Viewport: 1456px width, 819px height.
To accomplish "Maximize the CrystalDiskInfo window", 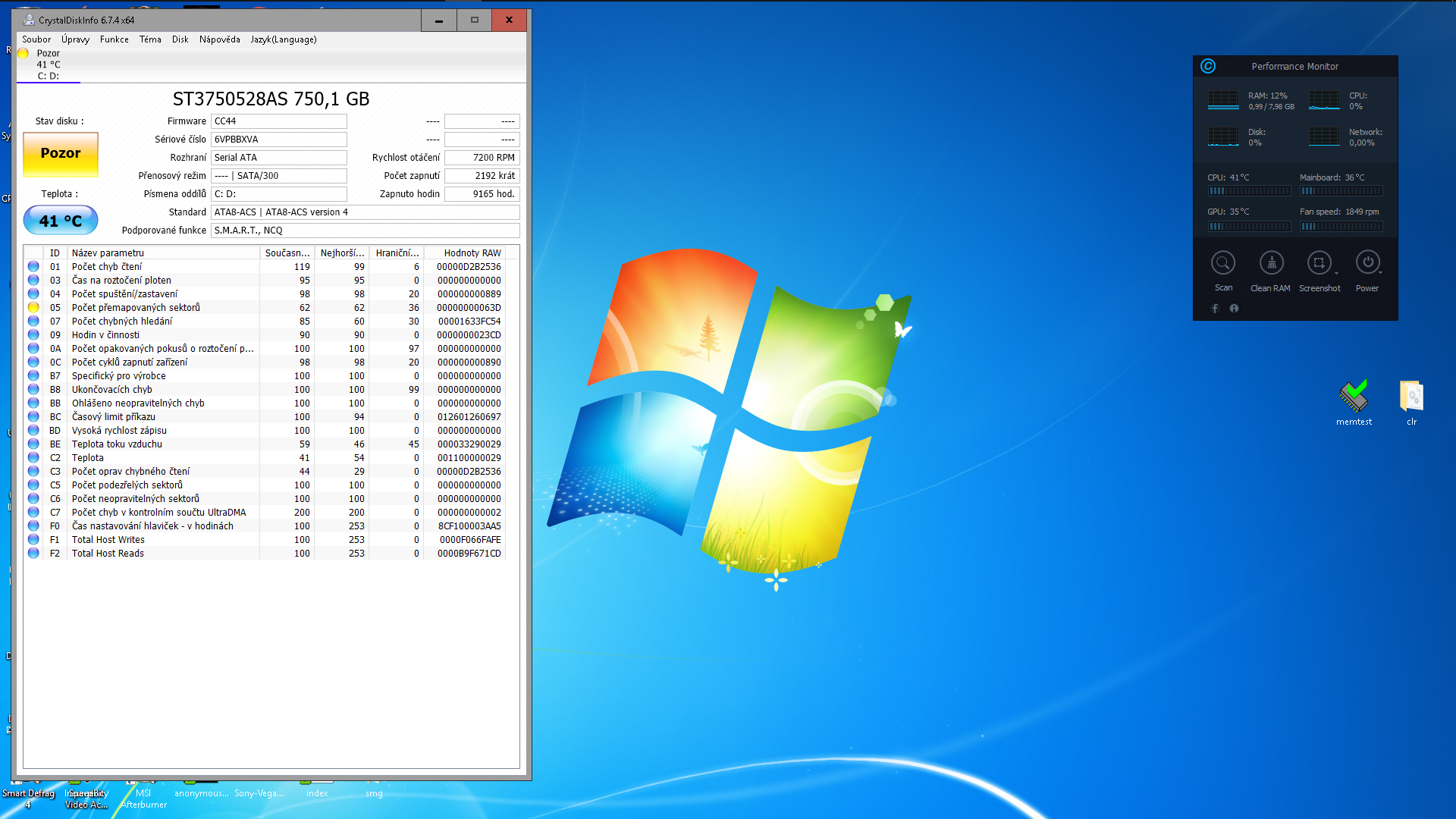I will (474, 20).
